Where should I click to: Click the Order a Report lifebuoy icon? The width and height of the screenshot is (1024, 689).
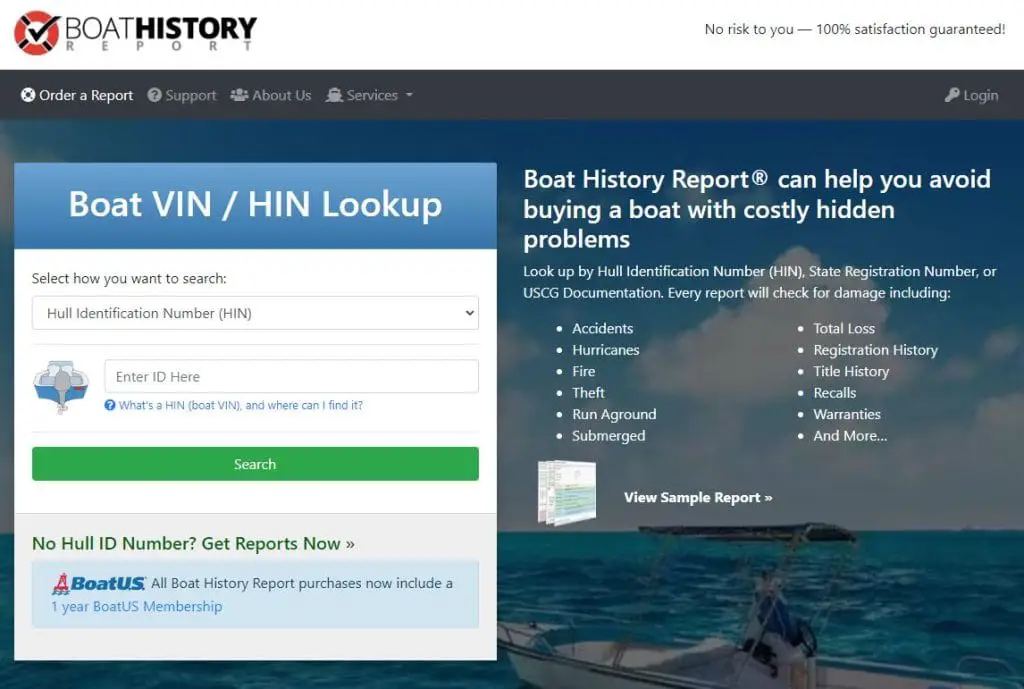[x=27, y=95]
